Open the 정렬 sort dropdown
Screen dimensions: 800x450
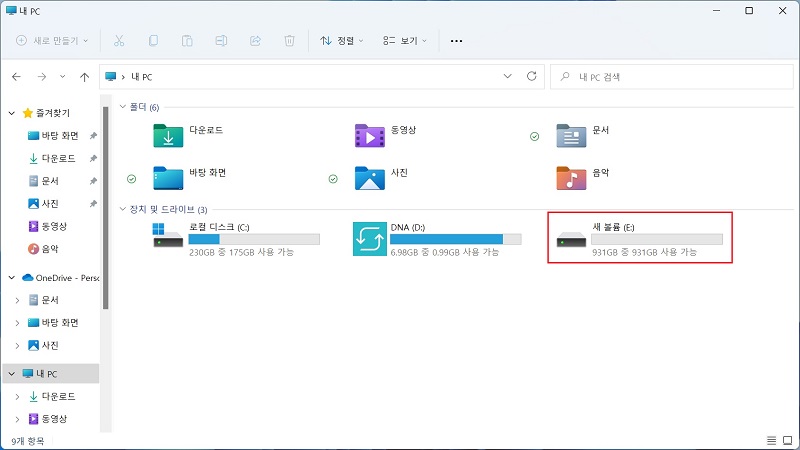[341, 41]
